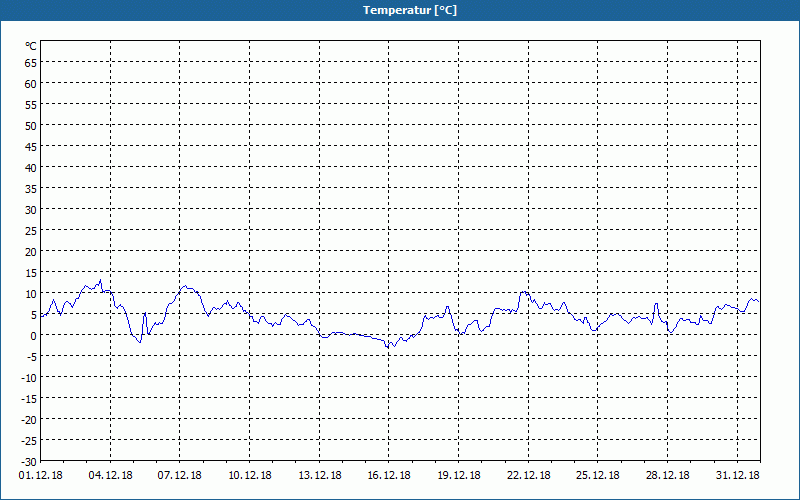
Task: Select the -25 value on the temperature axis
Action: pos(29,440)
